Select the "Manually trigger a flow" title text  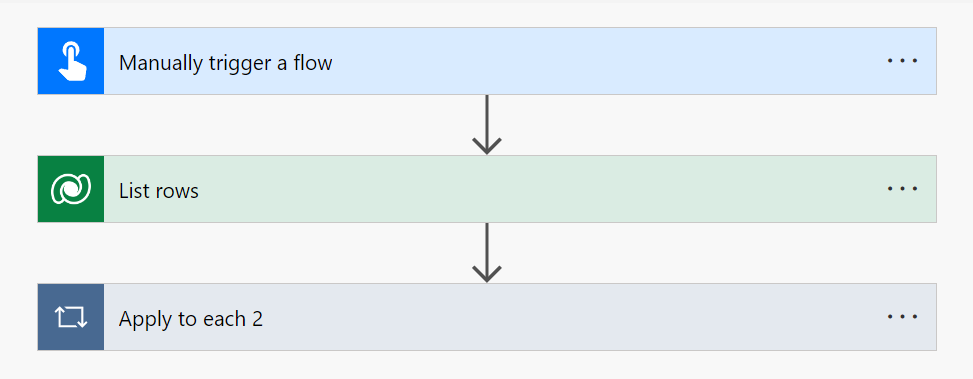pos(225,63)
